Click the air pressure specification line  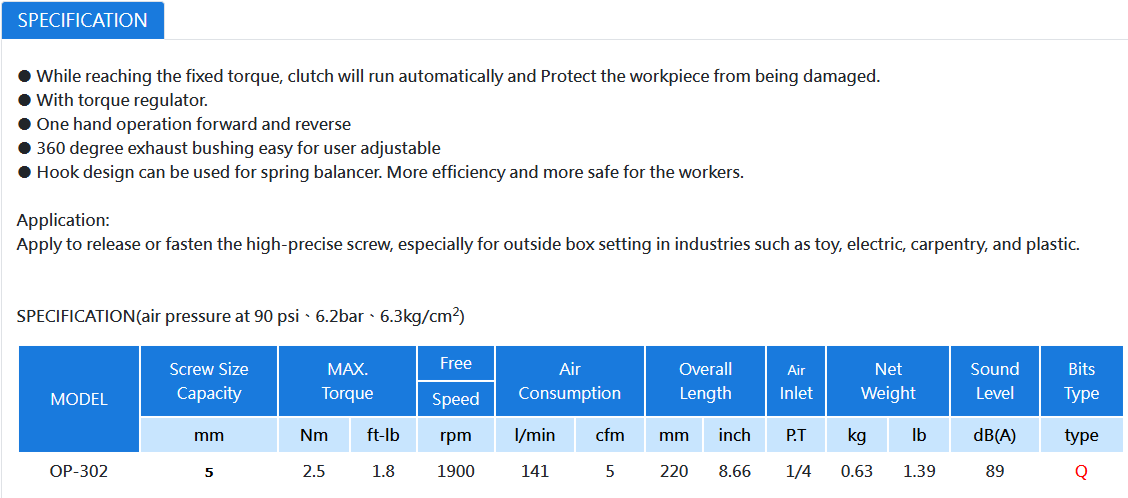[240, 315]
